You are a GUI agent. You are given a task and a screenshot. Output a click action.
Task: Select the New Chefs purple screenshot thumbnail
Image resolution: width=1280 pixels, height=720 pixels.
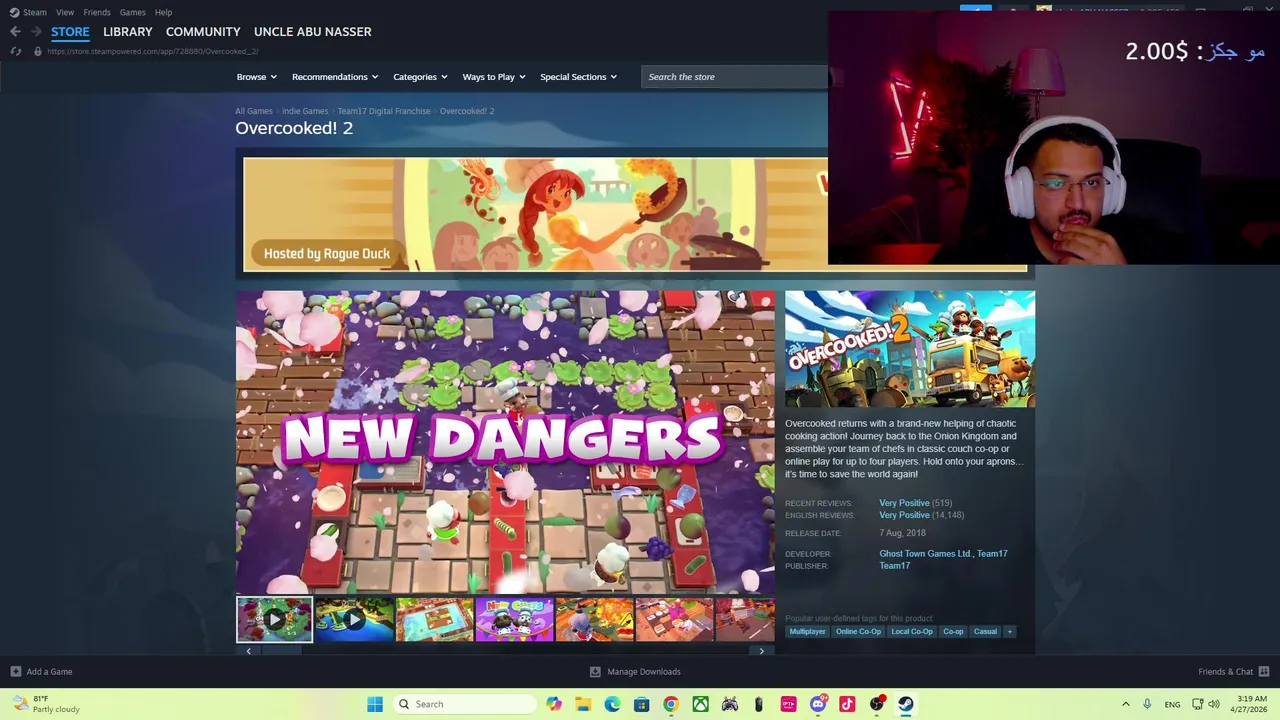pos(514,620)
